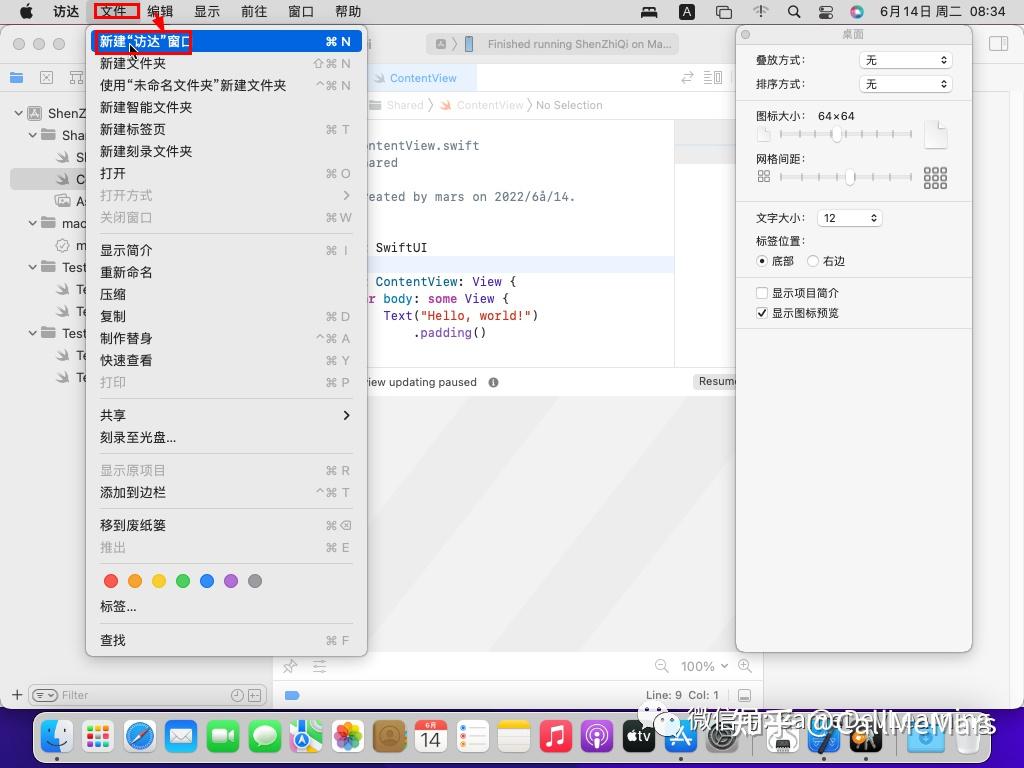Apply the red tag color
This screenshot has height=768, width=1024.
111,581
